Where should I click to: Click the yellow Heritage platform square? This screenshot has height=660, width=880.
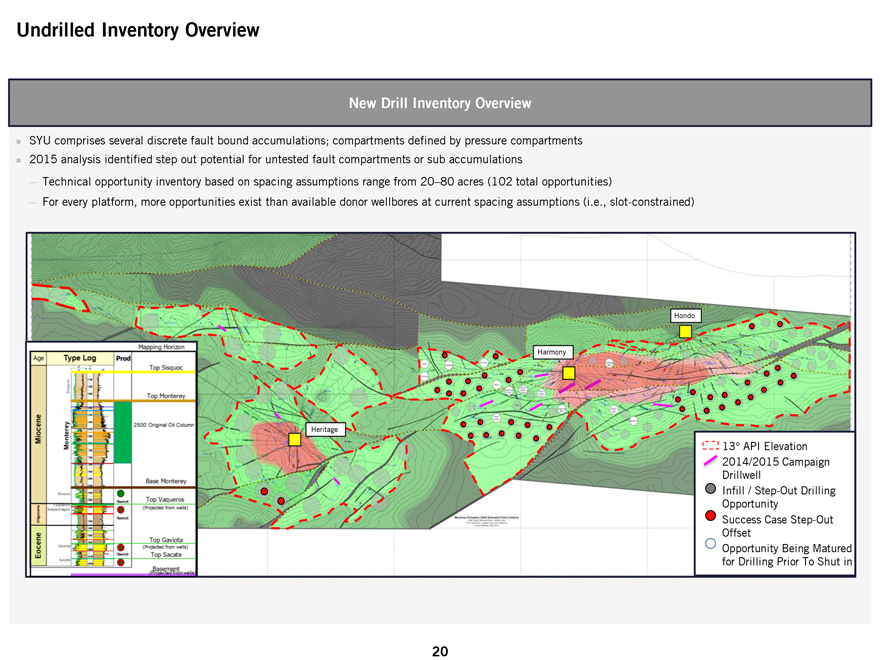296,436
